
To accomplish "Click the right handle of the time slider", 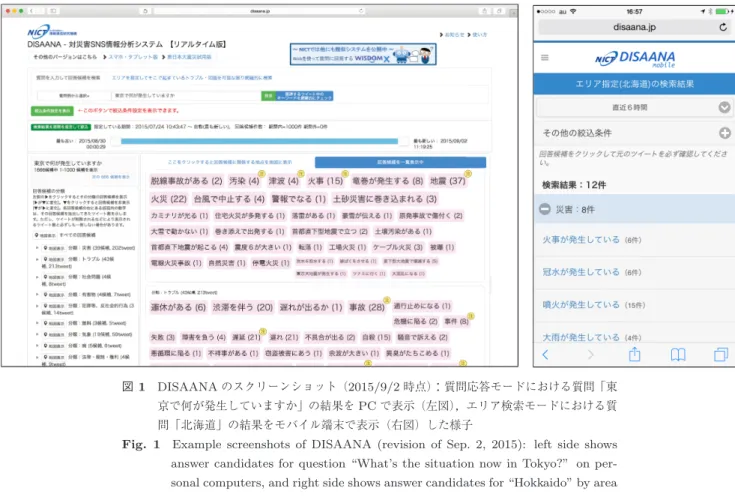I will coord(402,141).
